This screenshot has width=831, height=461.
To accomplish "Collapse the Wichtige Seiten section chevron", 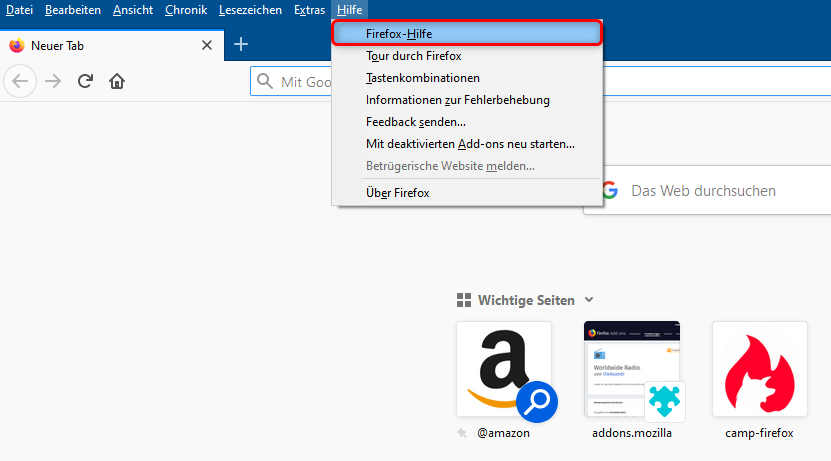I will tap(589, 300).
